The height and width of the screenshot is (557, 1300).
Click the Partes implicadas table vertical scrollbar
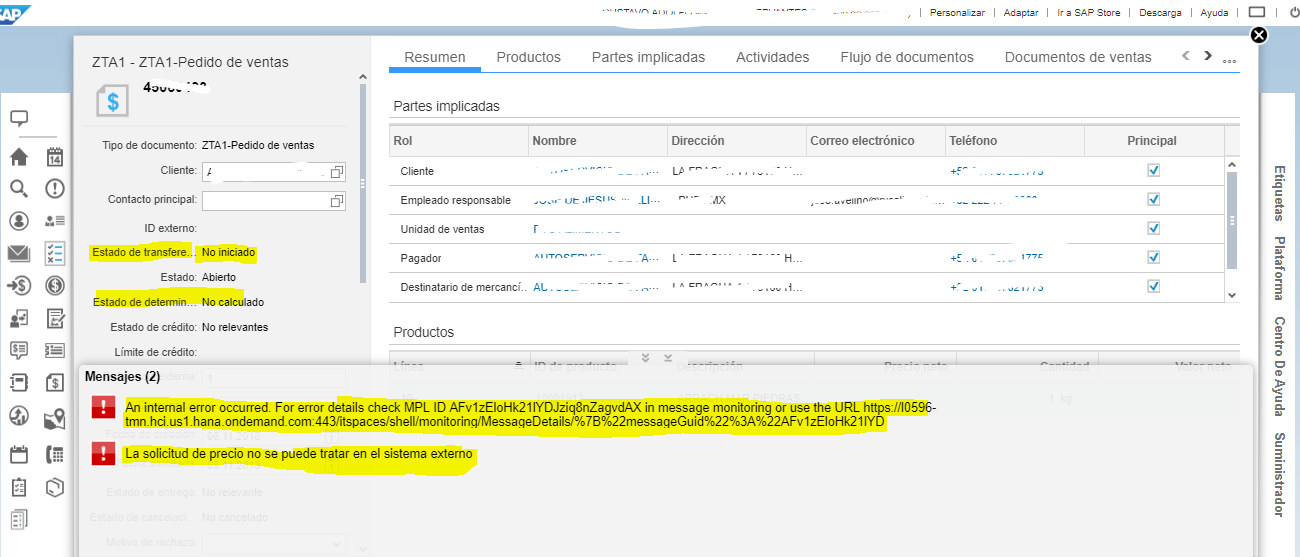click(x=1232, y=220)
